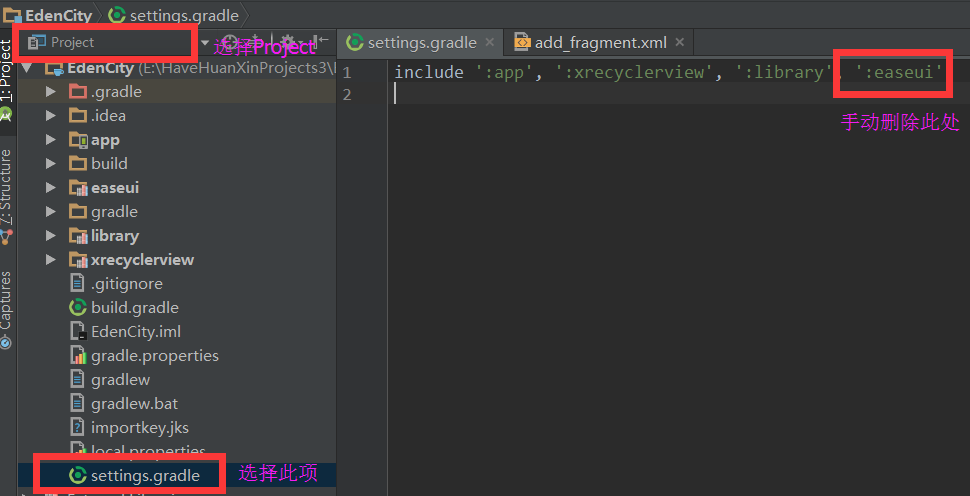
Task: Click the ':app' string in editor
Action: [x=504, y=72]
